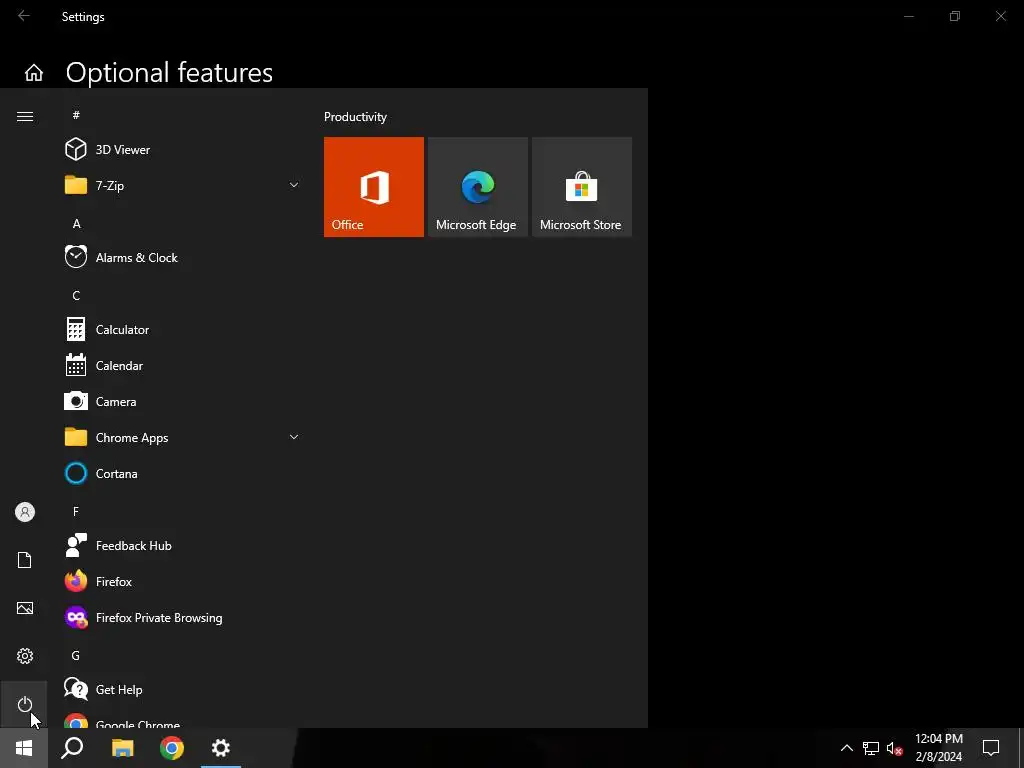This screenshot has width=1024, height=768.
Task: Launch Calculator from the app list
Action: 182,330
